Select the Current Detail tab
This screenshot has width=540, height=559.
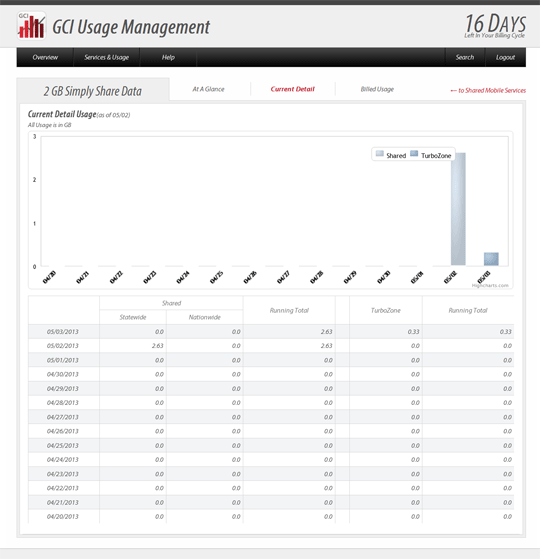click(x=293, y=89)
